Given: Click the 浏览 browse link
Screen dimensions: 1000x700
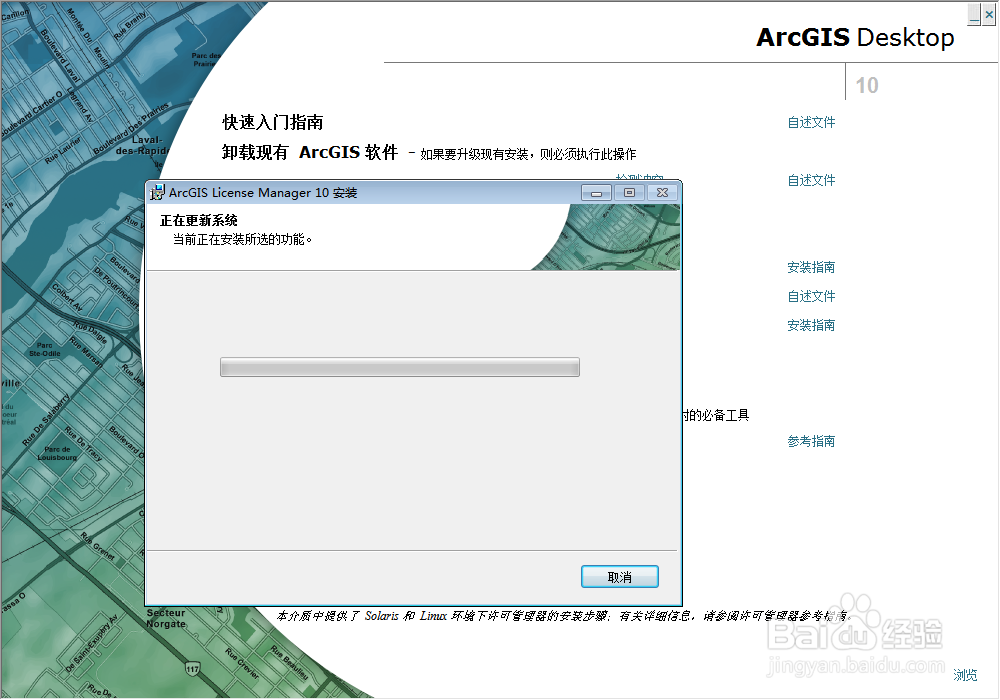Looking at the screenshot, I should tap(965, 674).
